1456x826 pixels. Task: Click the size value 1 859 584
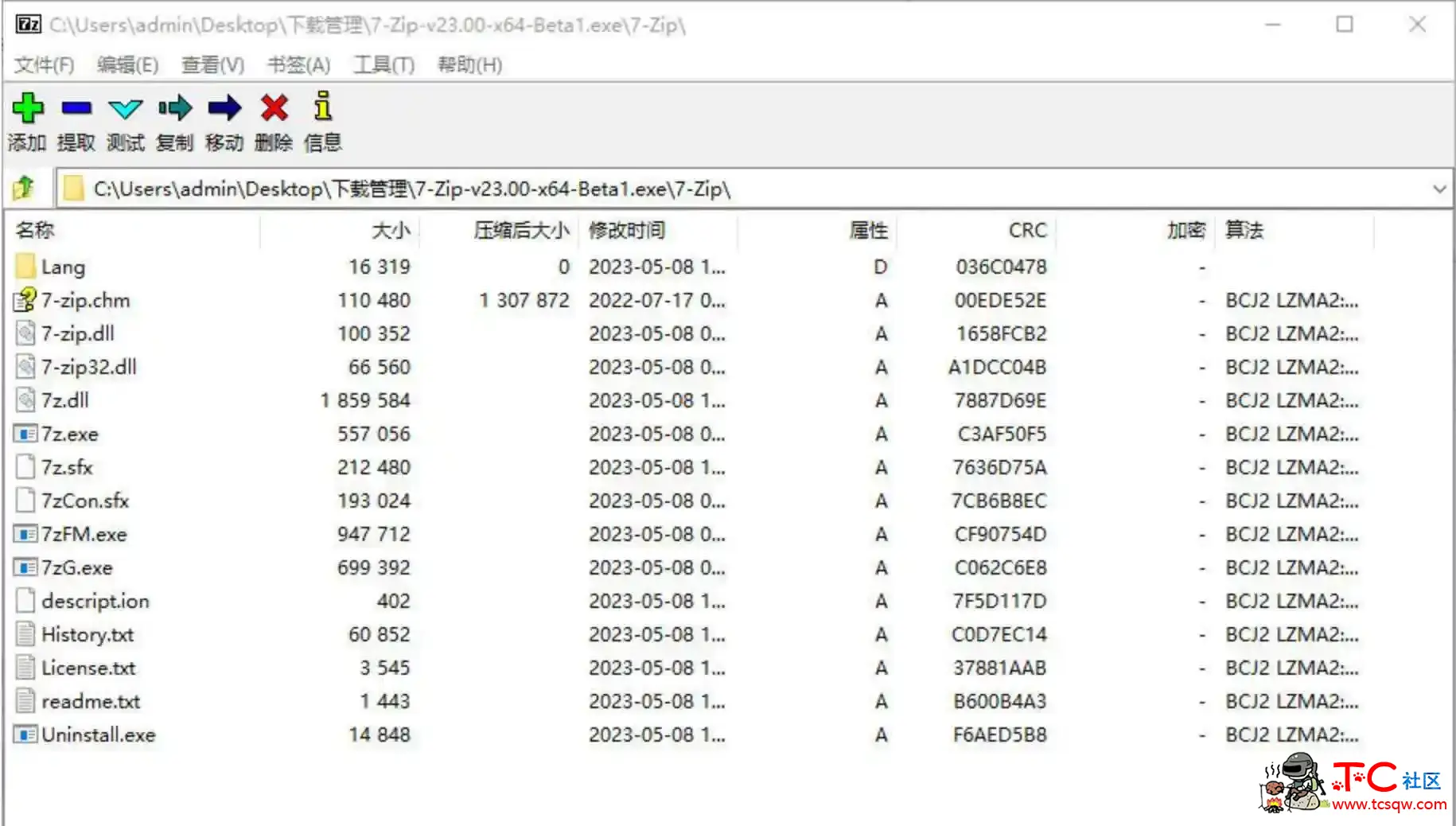coord(365,400)
